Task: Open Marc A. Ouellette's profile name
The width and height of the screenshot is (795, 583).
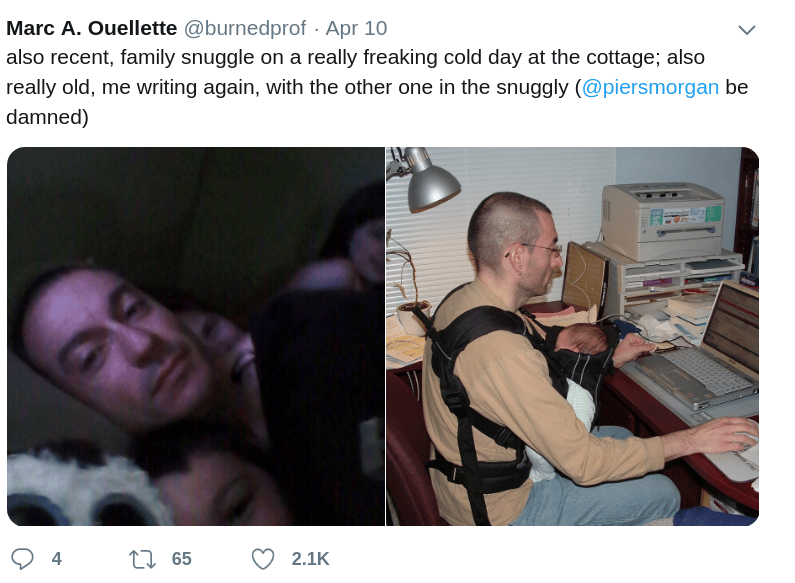Action: tap(92, 28)
